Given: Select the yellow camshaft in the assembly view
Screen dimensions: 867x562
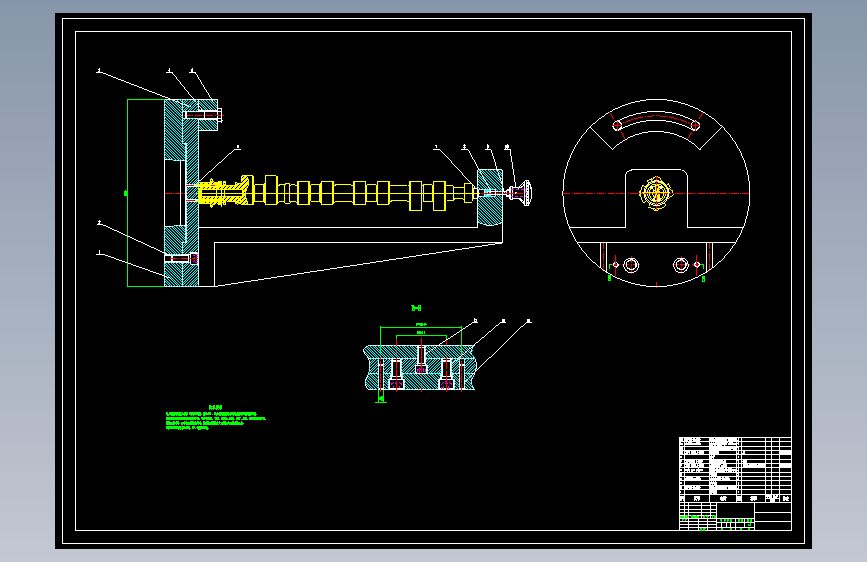Looking at the screenshot, I should pos(337,192).
